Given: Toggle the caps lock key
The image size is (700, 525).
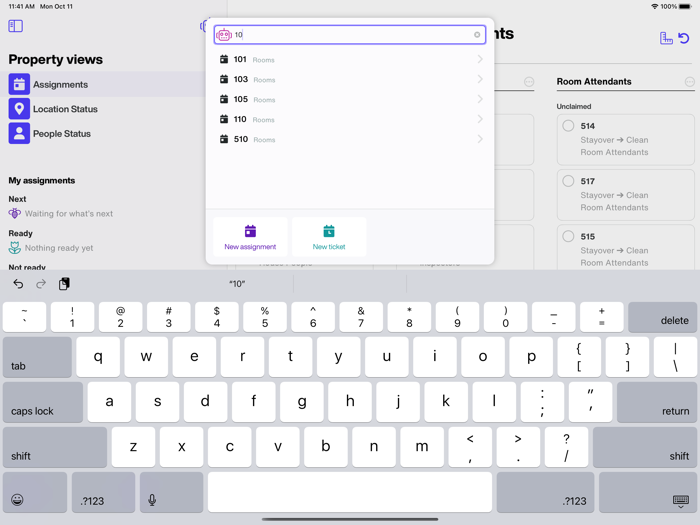Looking at the screenshot, I should pos(43,403).
